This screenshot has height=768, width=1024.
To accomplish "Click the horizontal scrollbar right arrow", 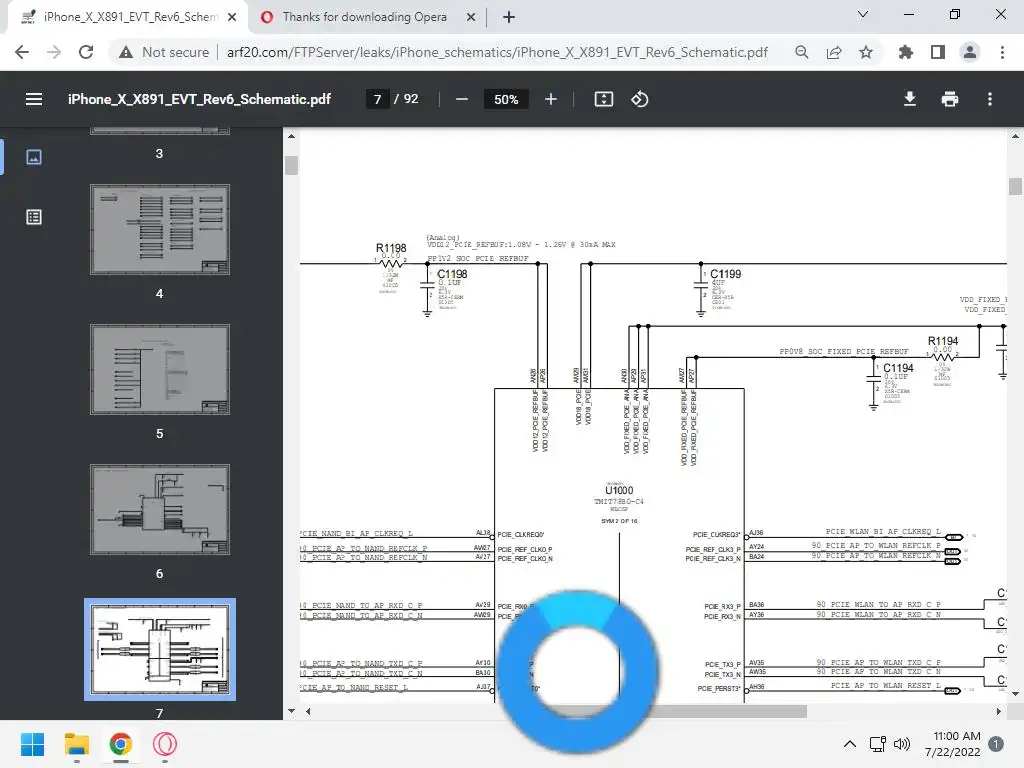I will [999, 711].
